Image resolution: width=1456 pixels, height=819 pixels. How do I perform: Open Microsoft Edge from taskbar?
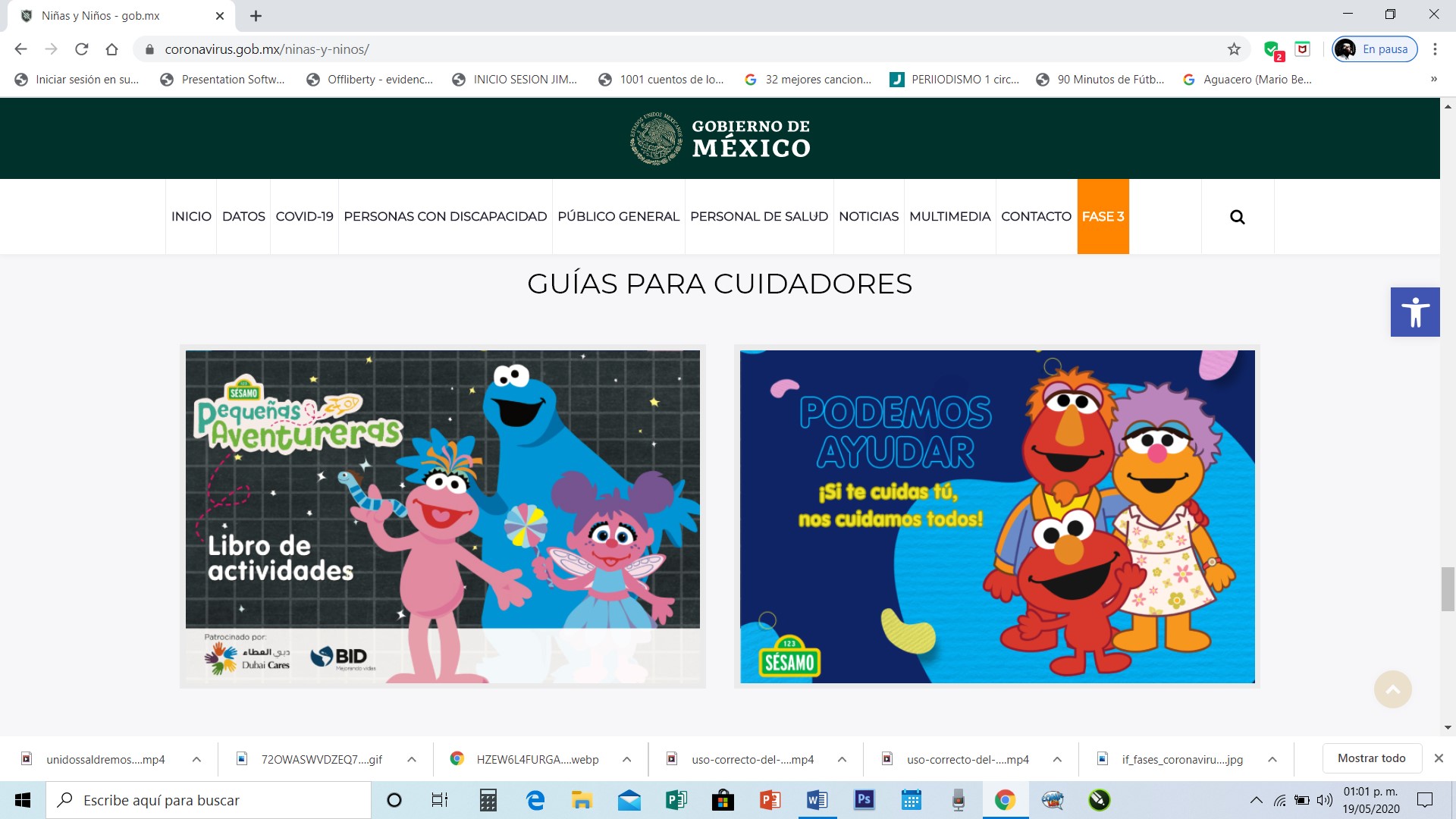(x=535, y=800)
